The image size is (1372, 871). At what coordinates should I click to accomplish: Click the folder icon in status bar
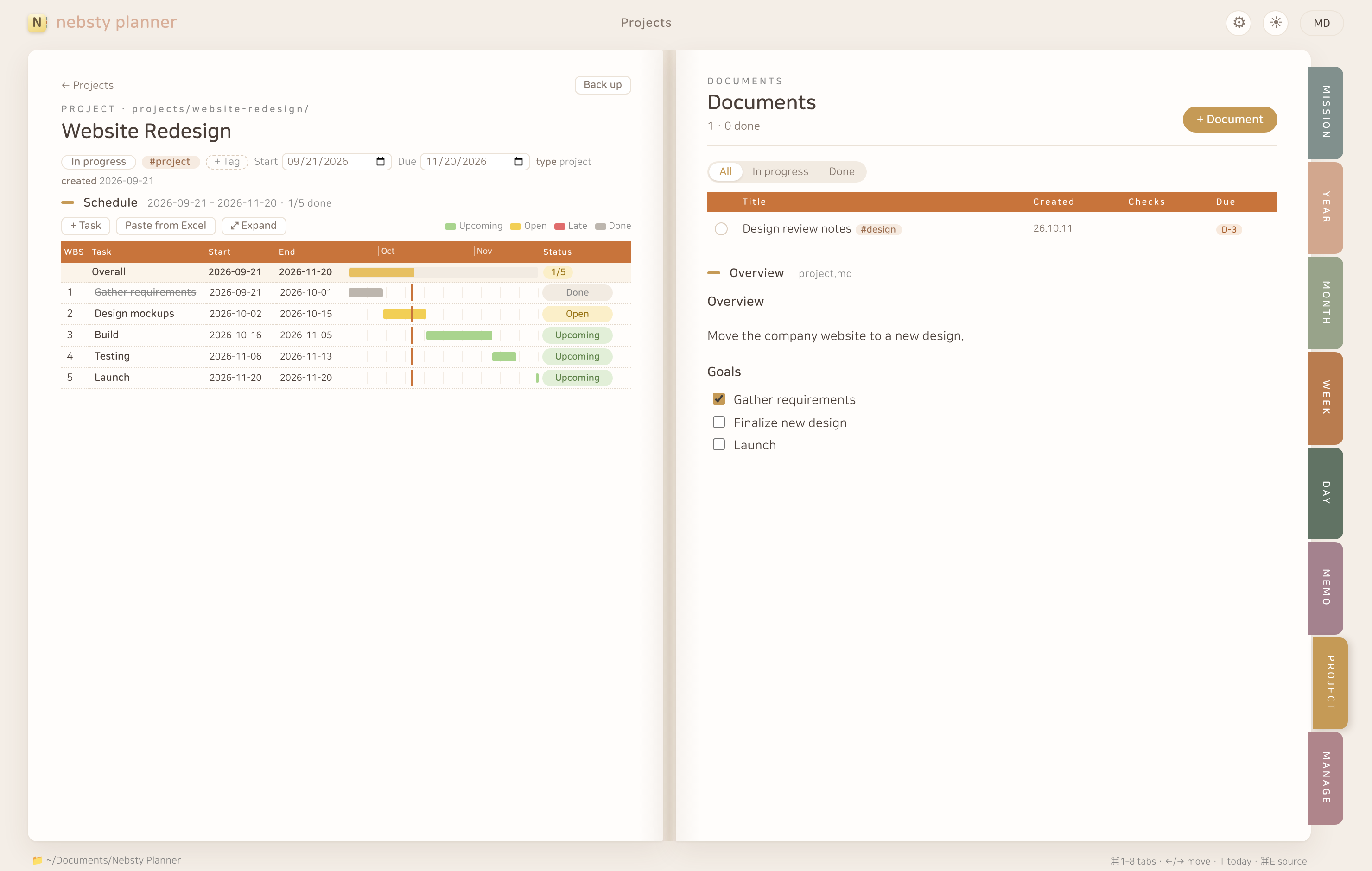37,860
